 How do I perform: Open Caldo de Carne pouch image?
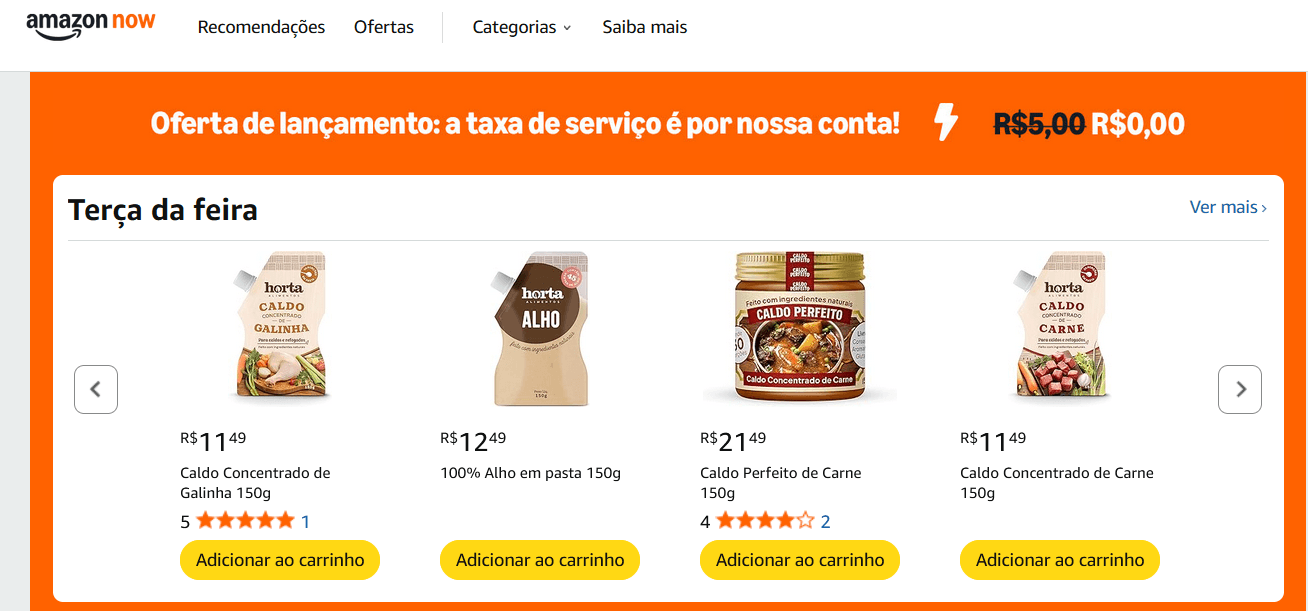(1060, 329)
